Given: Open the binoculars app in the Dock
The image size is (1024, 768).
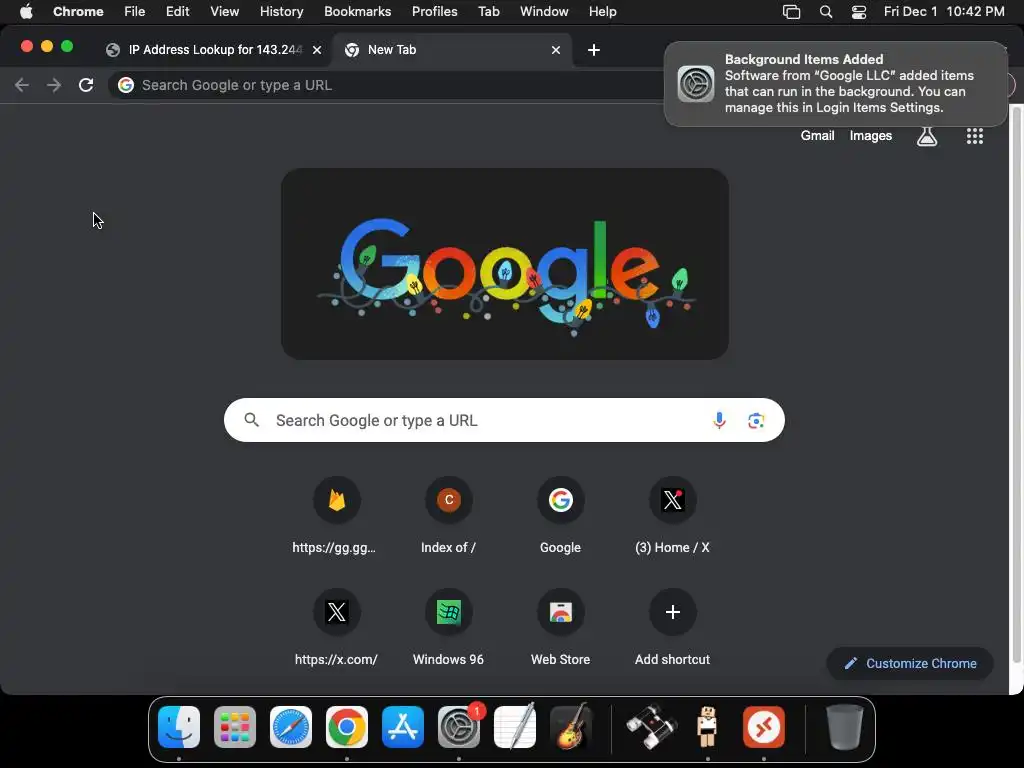Looking at the screenshot, I should pos(651,726).
